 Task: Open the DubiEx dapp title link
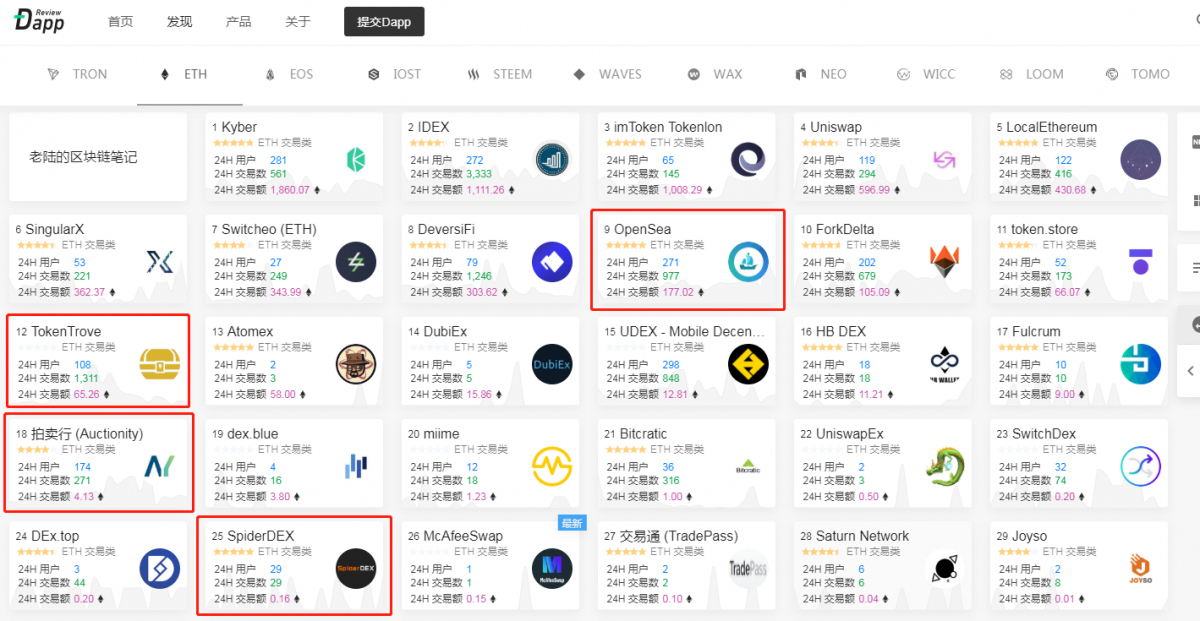coord(445,331)
